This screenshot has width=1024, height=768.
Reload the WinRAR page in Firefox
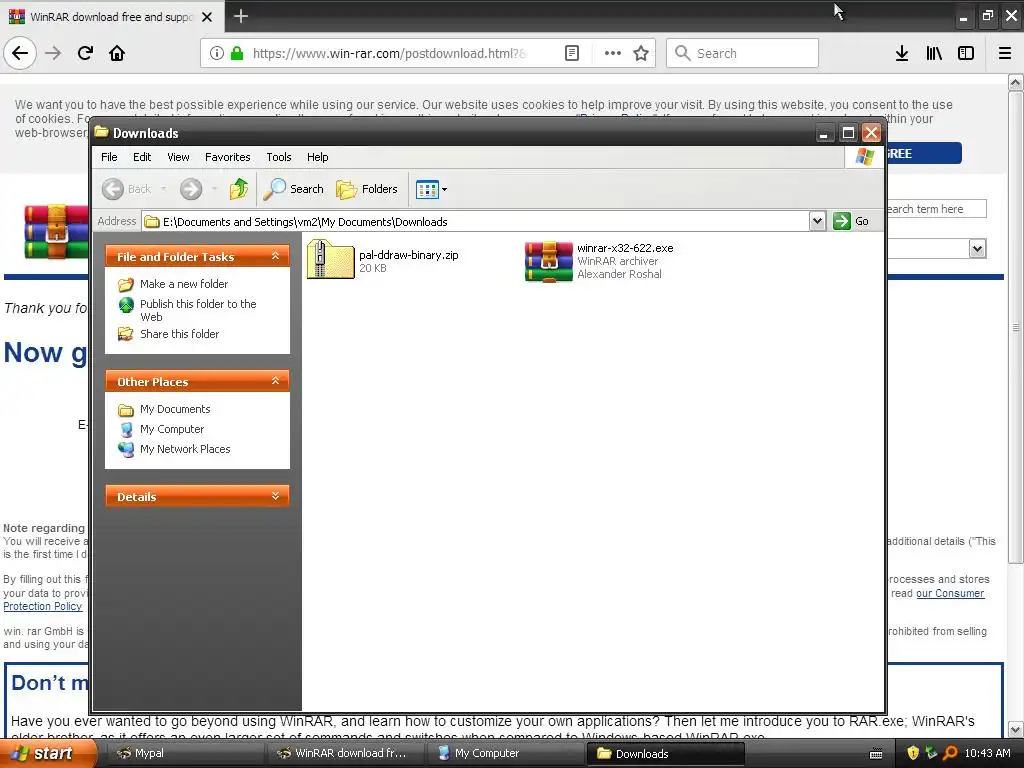point(85,53)
